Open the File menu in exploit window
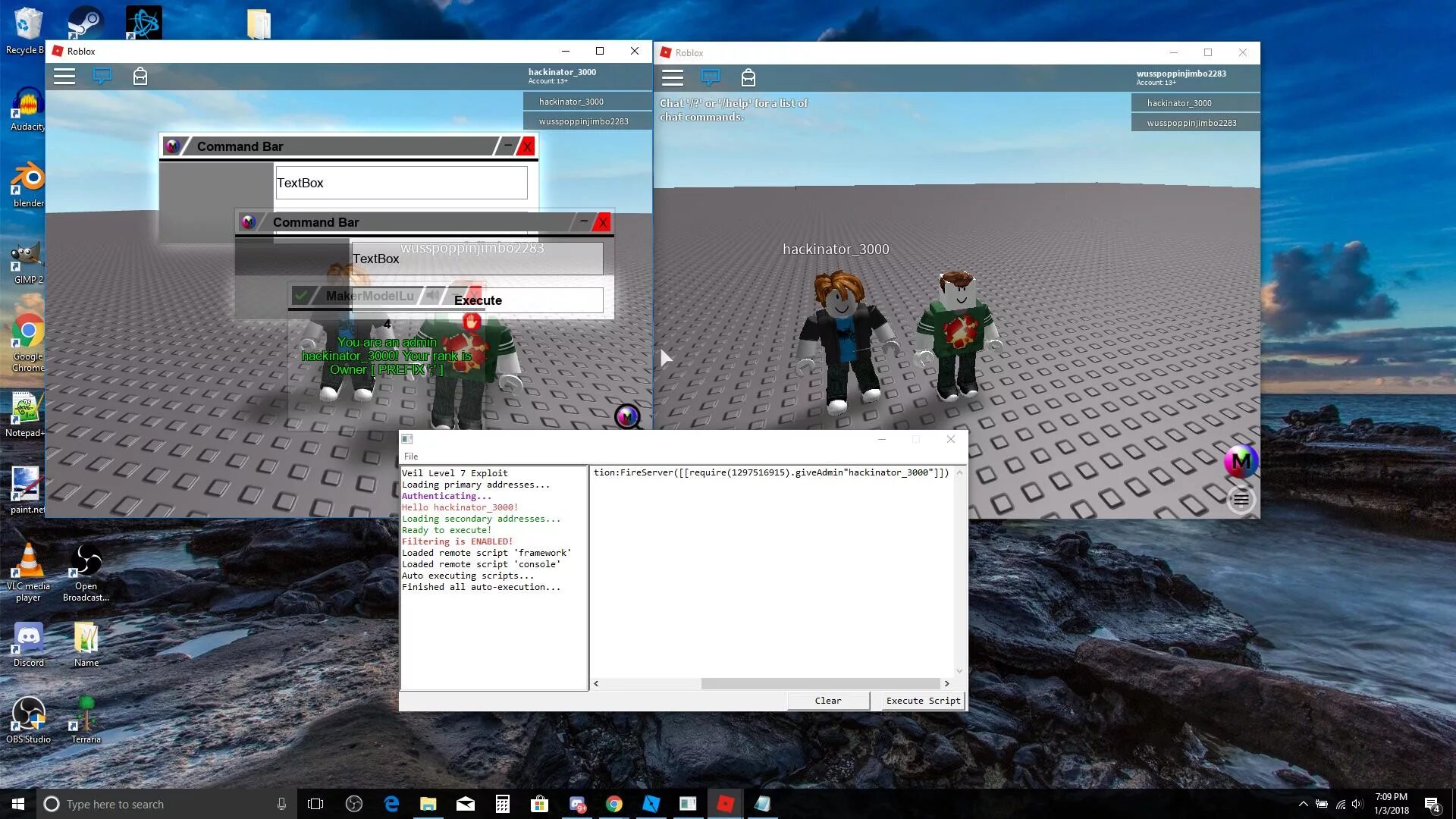The image size is (1456, 819). pos(410,456)
